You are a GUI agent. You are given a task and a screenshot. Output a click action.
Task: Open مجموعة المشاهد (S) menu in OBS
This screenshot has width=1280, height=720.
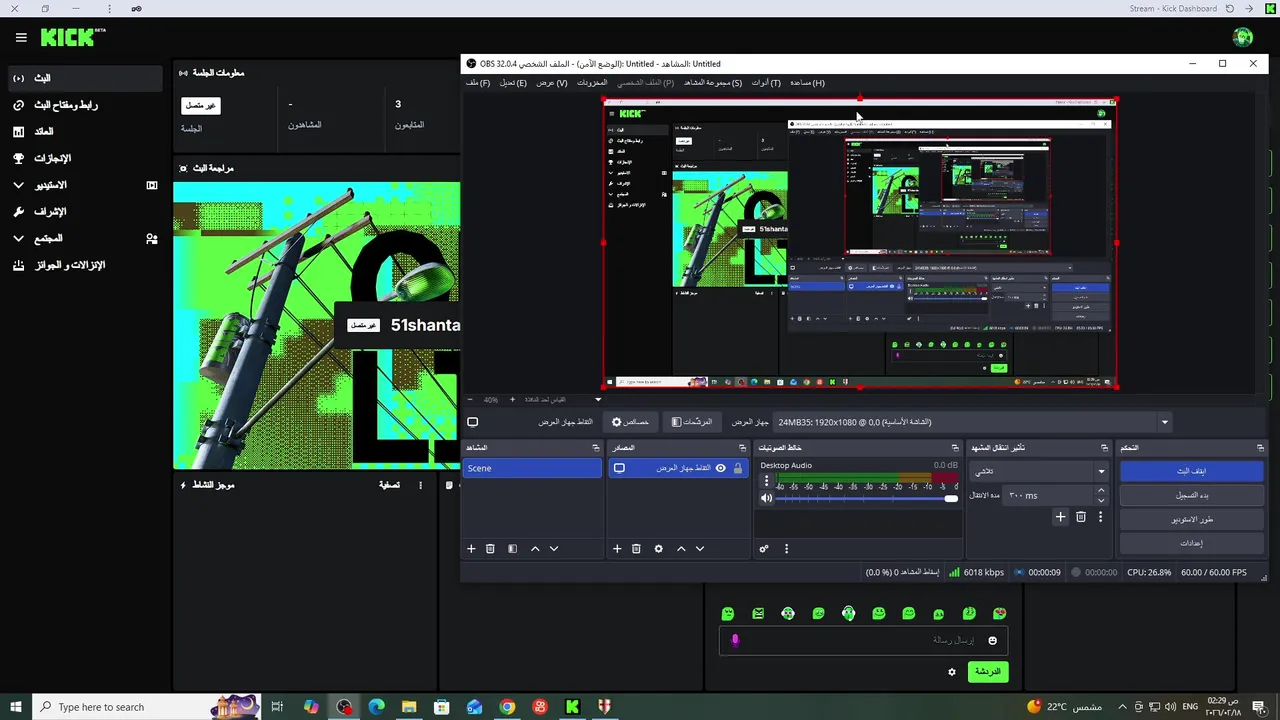713,83
